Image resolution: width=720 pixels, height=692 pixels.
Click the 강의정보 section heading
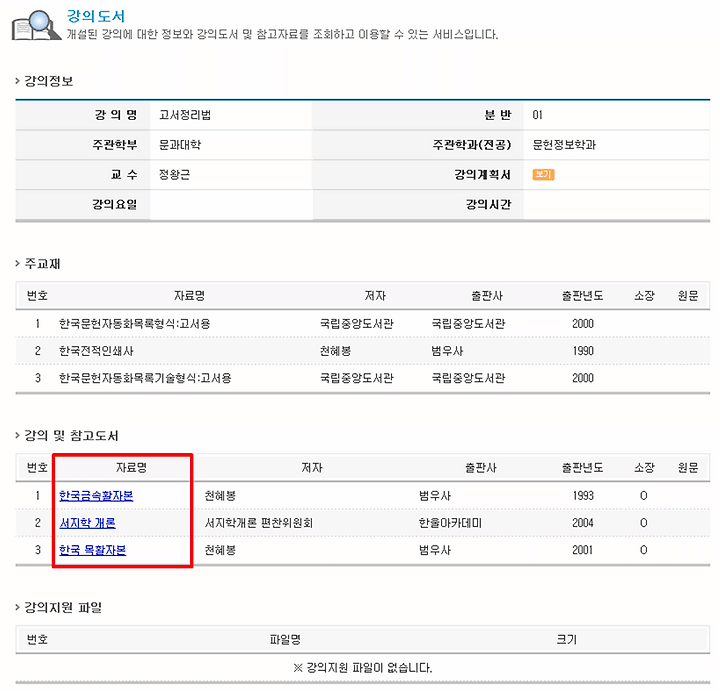[x=48, y=81]
